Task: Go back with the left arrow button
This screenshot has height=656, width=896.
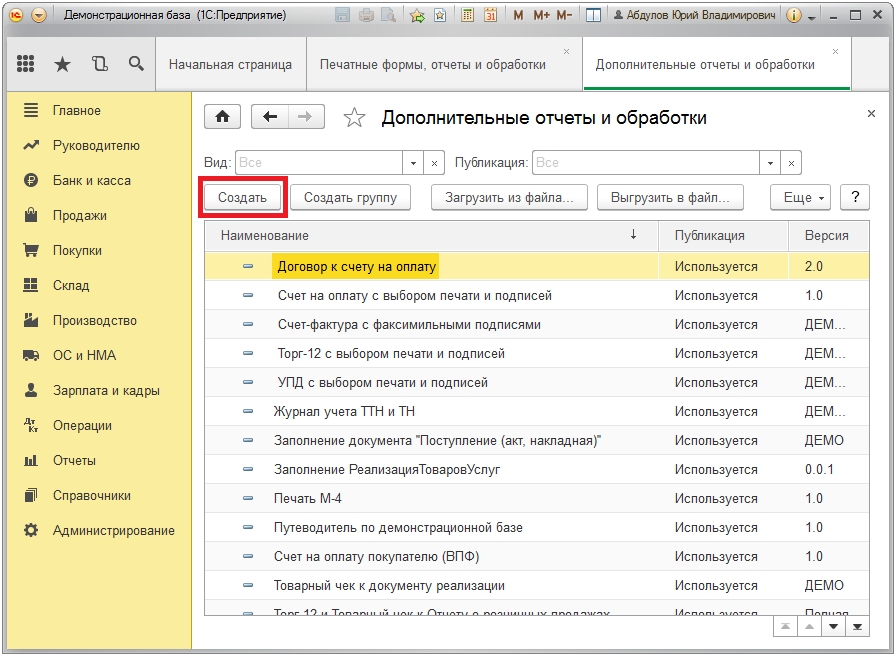Action: 270,117
